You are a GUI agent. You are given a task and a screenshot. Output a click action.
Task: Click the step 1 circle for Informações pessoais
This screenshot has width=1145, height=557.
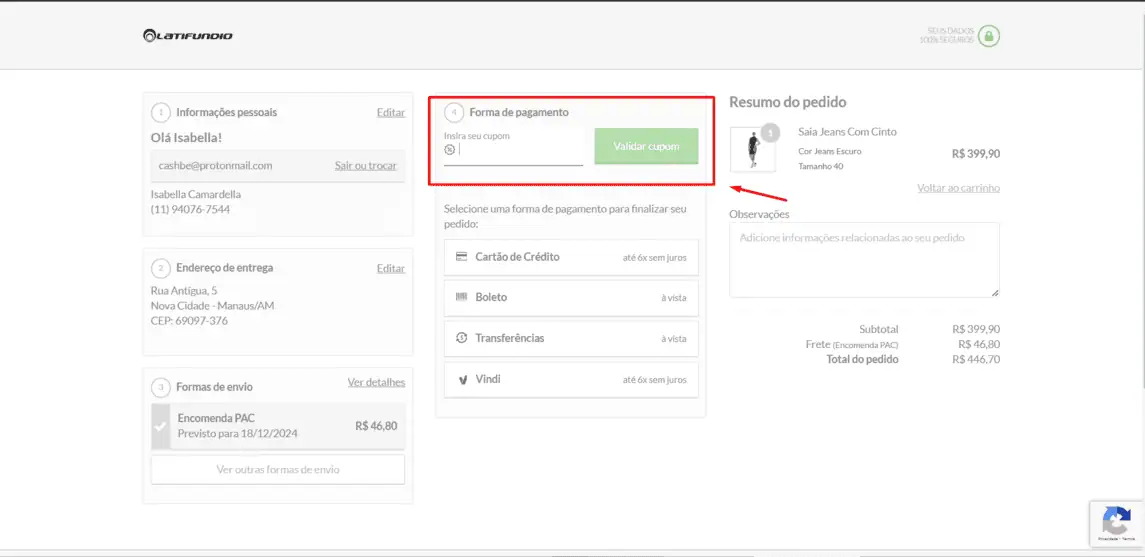point(160,112)
